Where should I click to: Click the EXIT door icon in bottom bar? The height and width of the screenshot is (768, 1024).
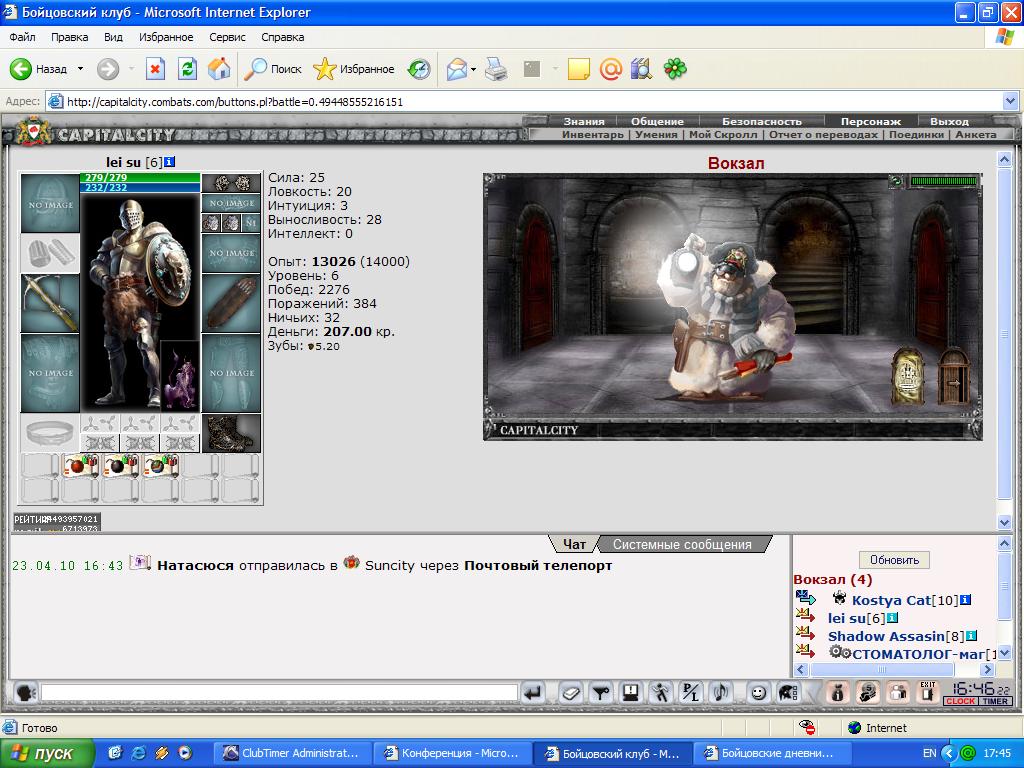pyautogui.click(x=928, y=692)
